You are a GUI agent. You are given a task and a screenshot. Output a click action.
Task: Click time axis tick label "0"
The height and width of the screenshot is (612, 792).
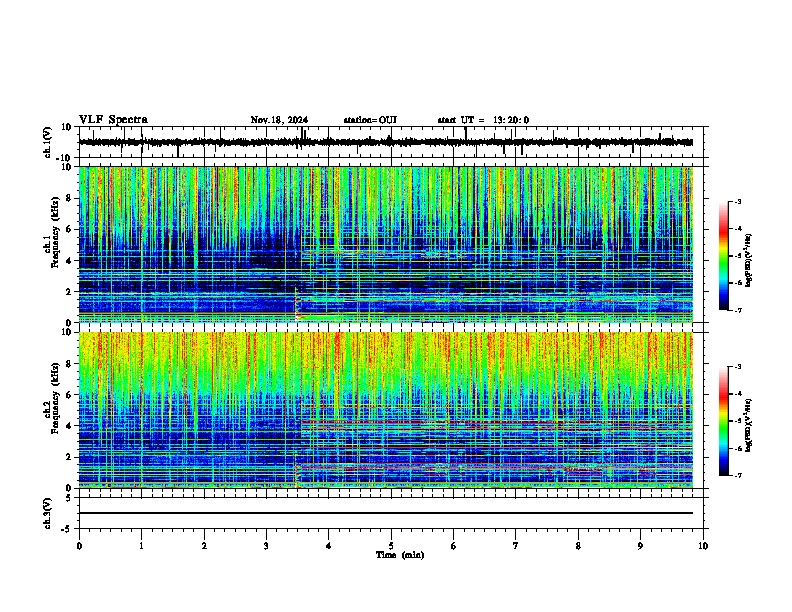pyautogui.click(x=79, y=546)
